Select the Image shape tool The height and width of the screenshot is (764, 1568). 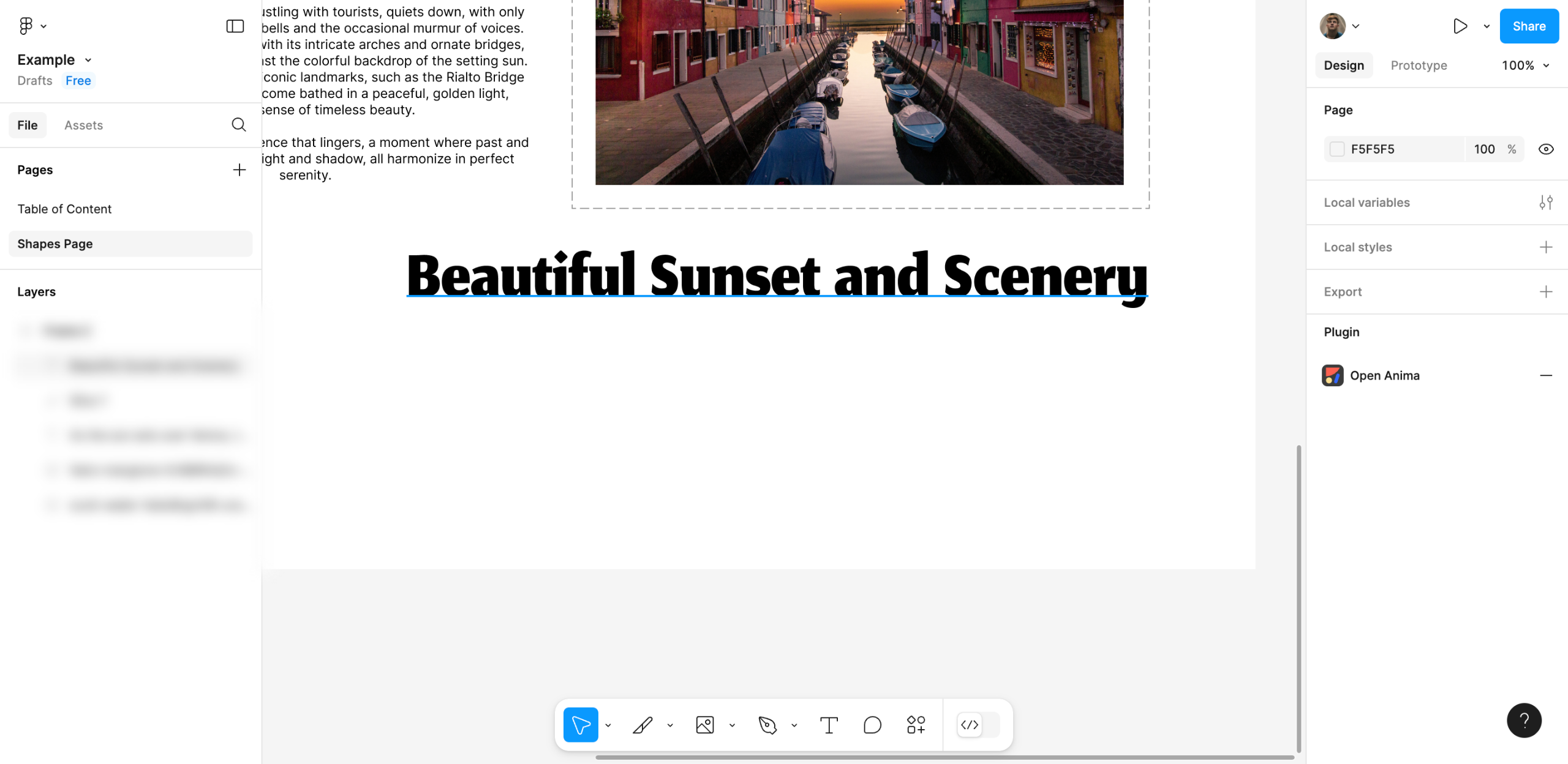705,725
